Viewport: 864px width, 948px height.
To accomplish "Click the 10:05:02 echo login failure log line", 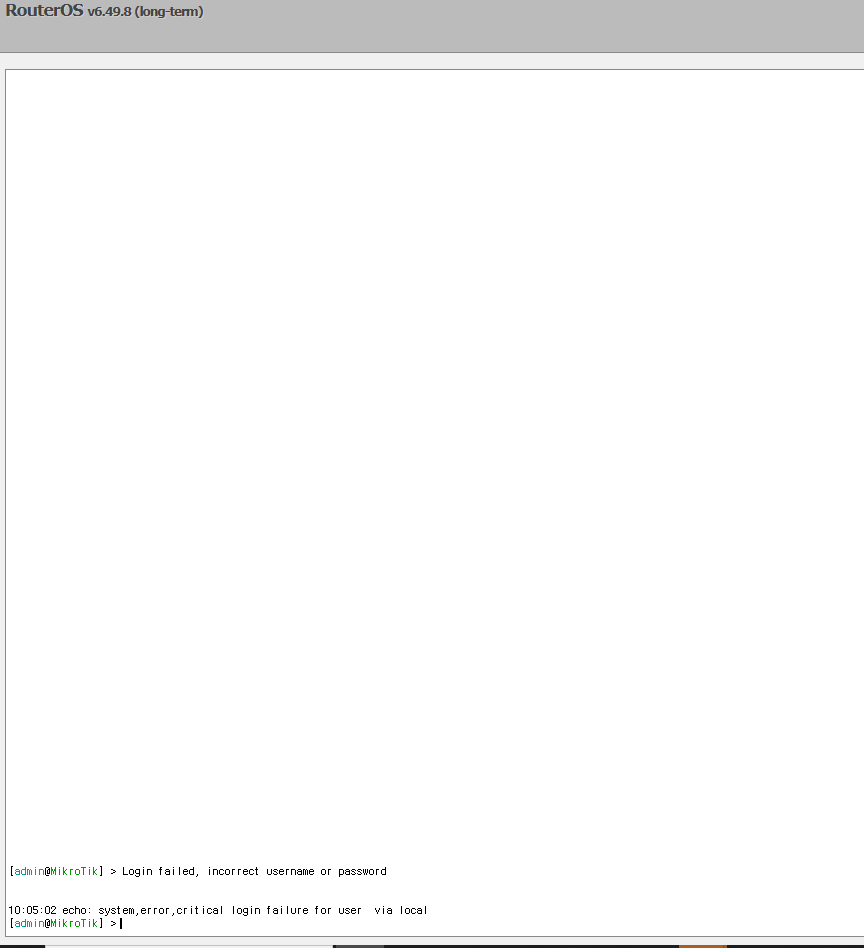I will pyautogui.click(x=218, y=910).
